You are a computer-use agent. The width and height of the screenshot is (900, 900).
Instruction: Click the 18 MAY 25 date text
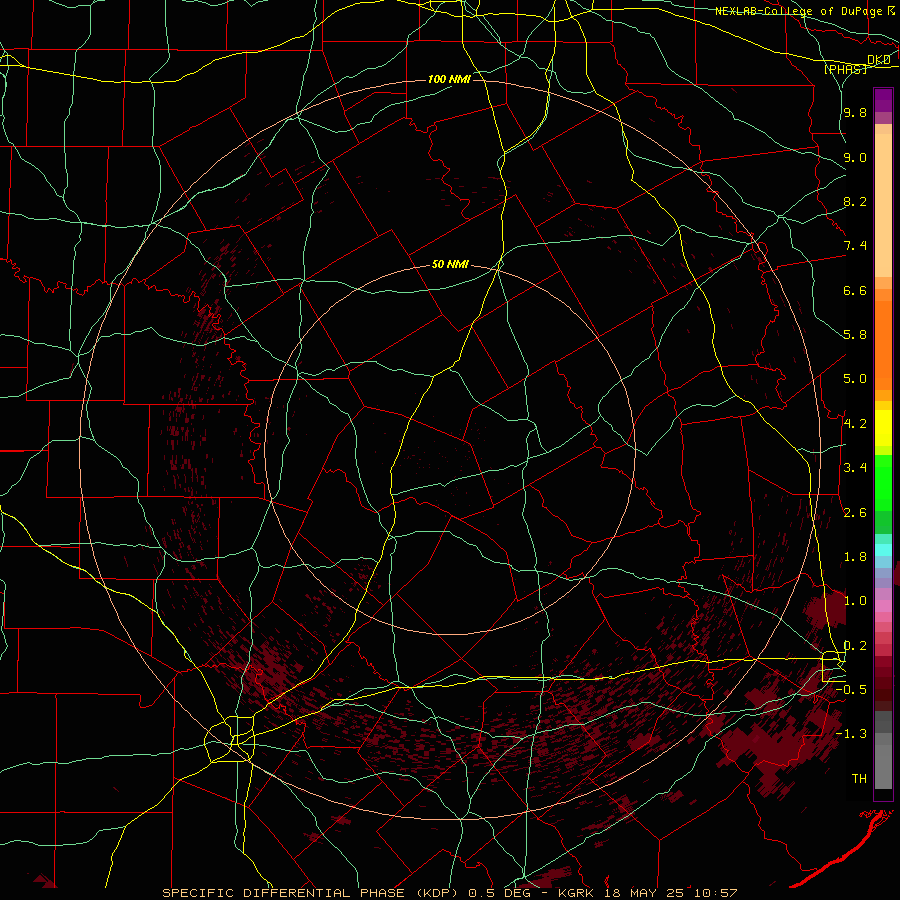(643, 893)
